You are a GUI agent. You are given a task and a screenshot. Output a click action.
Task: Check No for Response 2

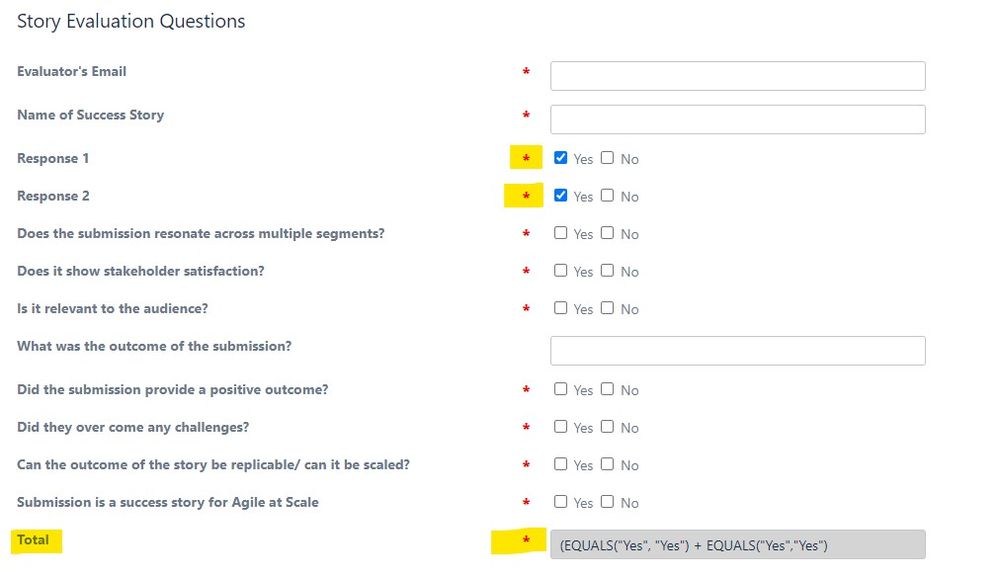[607, 195]
